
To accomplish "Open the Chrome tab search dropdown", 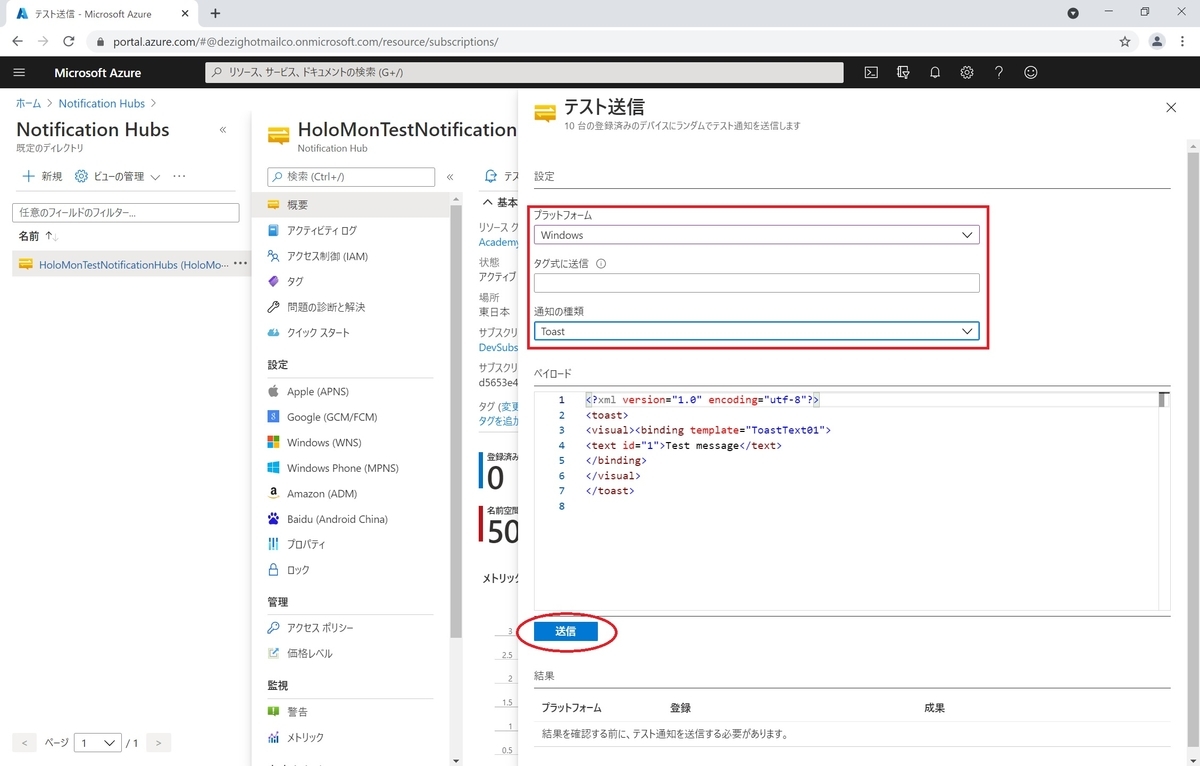I will [x=1073, y=13].
